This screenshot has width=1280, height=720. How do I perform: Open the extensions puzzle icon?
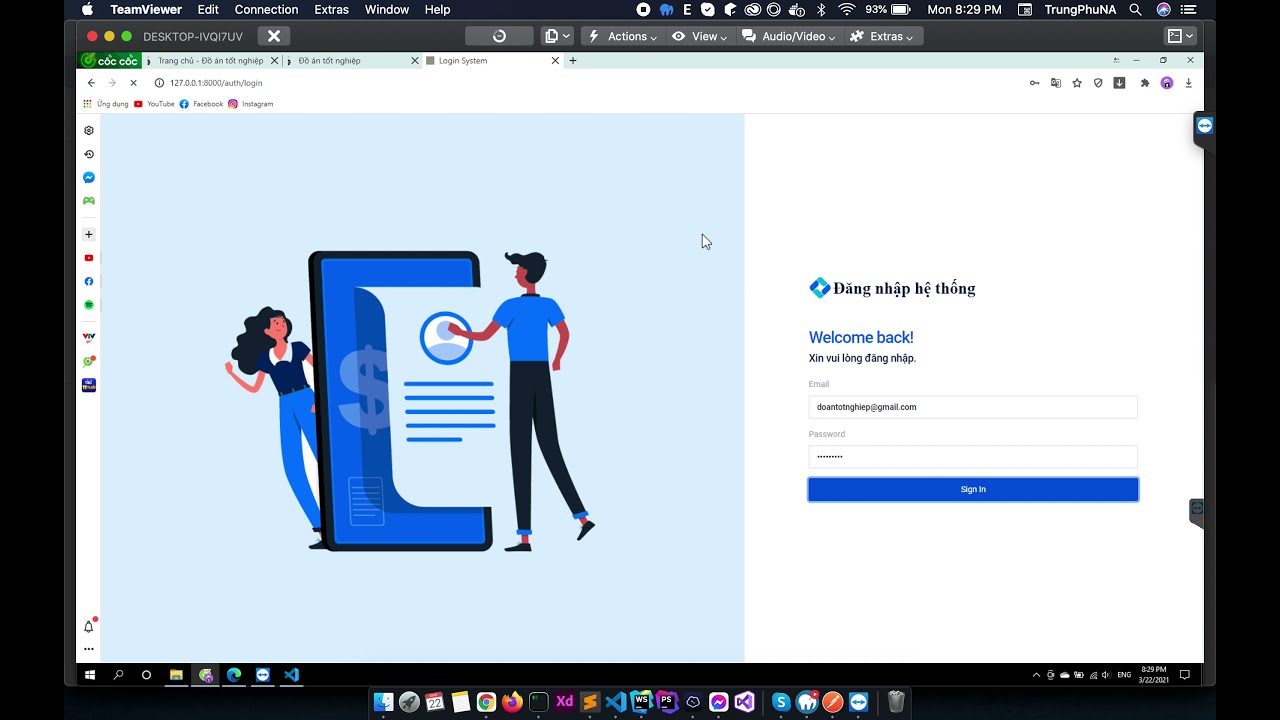(x=1145, y=83)
